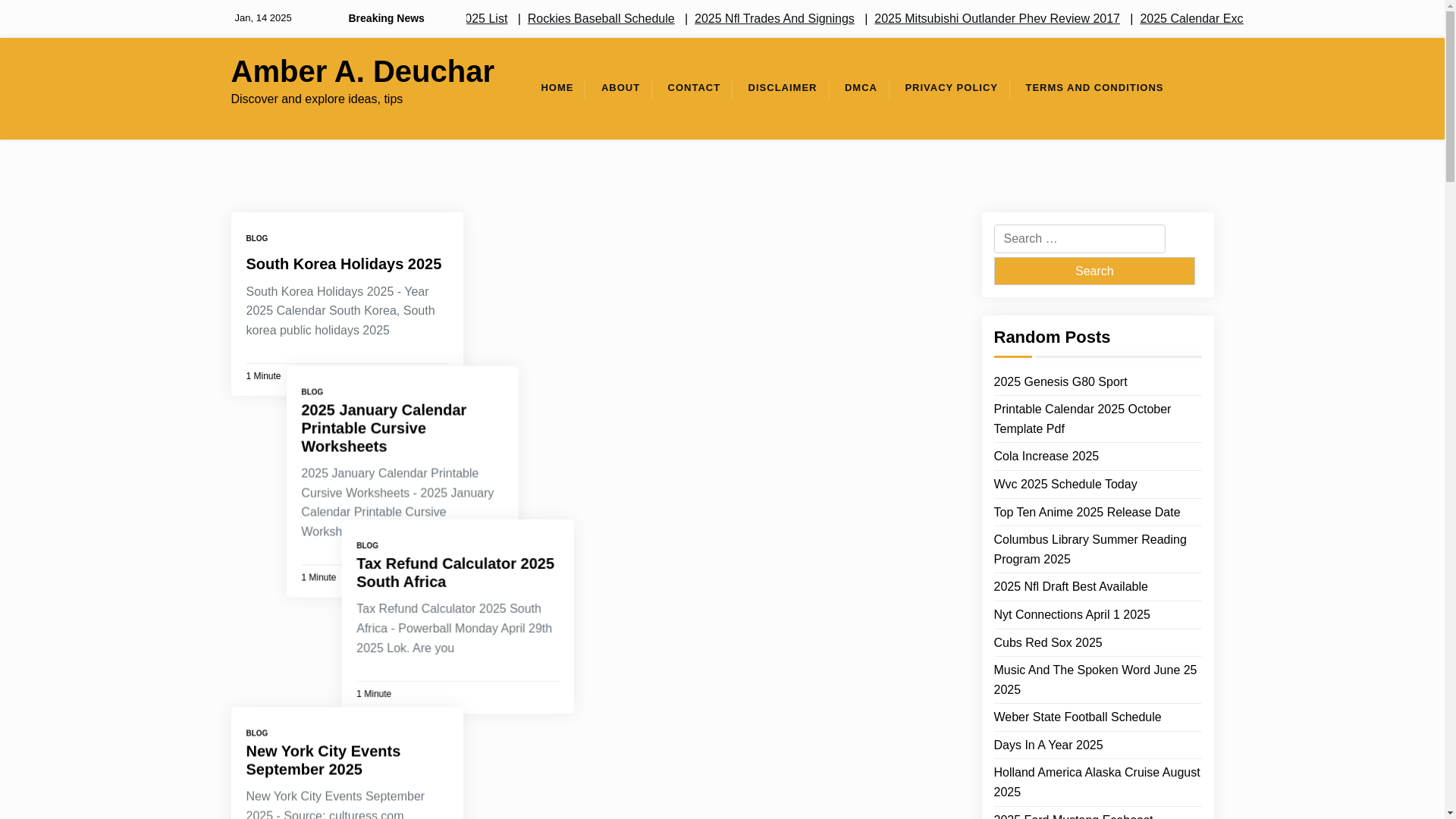Click BLOG tag above New York City Events

pyautogui.click(x=257, y=733)
